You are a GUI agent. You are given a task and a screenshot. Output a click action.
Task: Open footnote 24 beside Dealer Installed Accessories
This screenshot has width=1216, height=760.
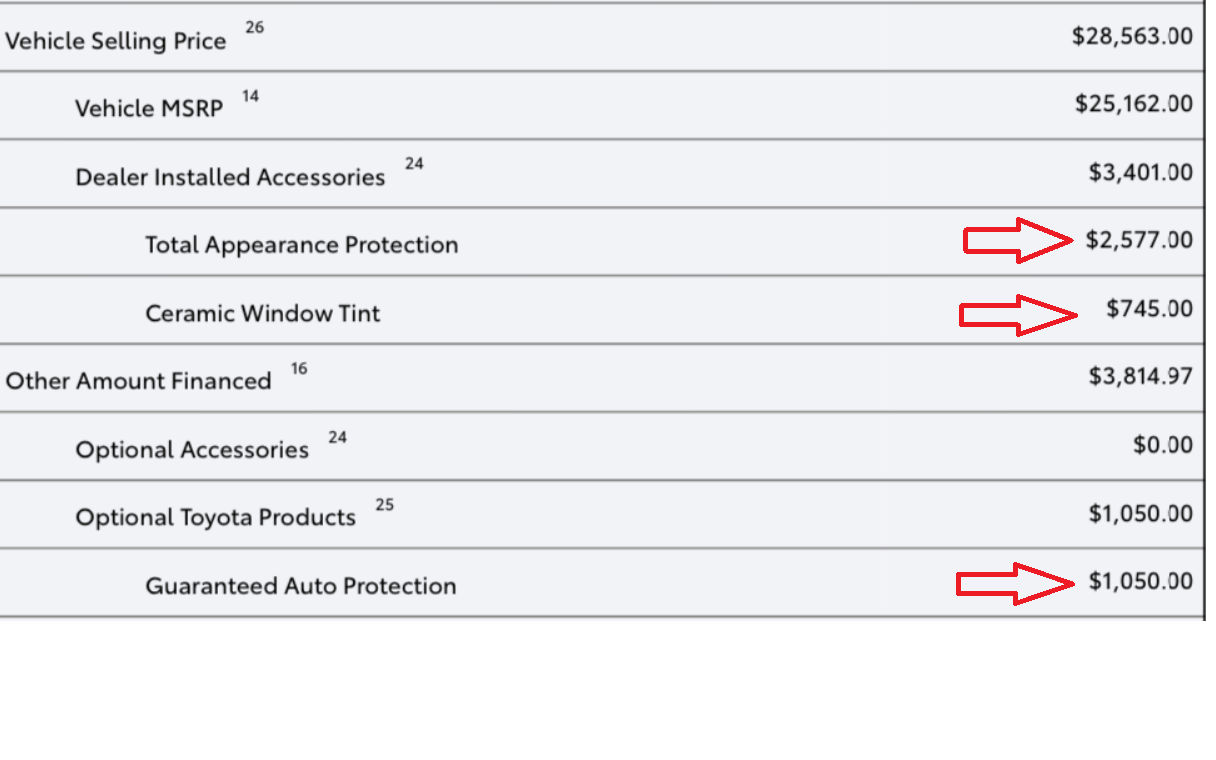point(414,164)
